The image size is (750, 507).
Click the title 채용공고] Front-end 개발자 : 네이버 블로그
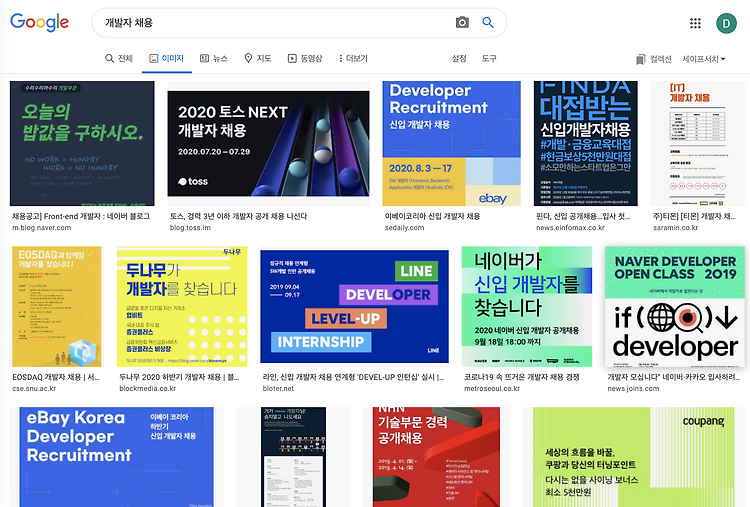(81, 216)
